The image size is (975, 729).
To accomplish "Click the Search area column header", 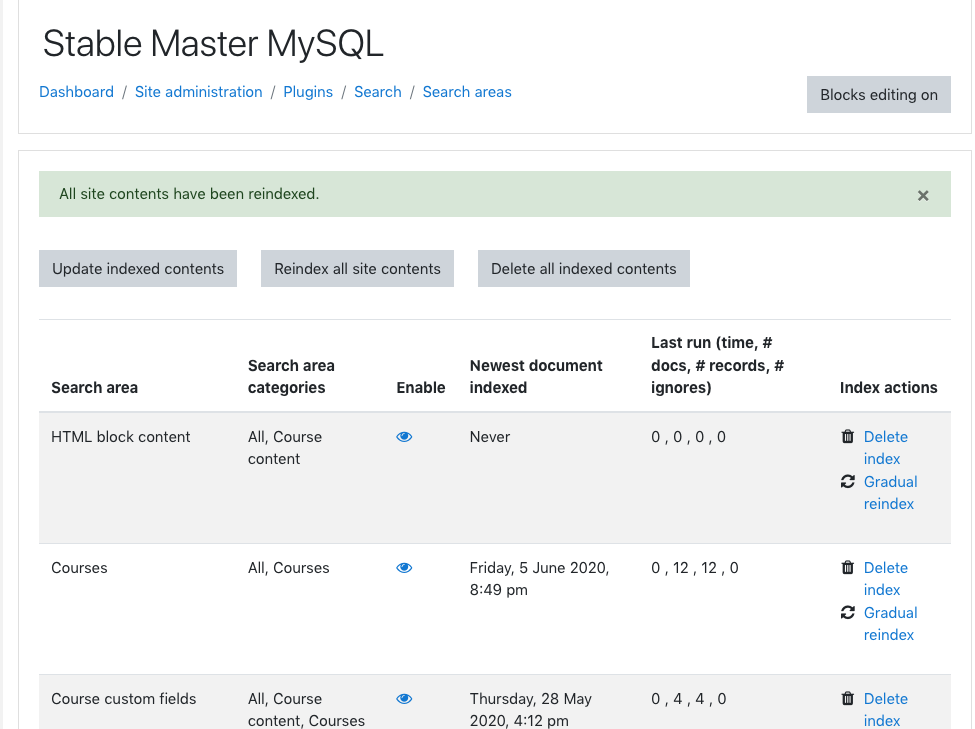I will coord(95,388).
